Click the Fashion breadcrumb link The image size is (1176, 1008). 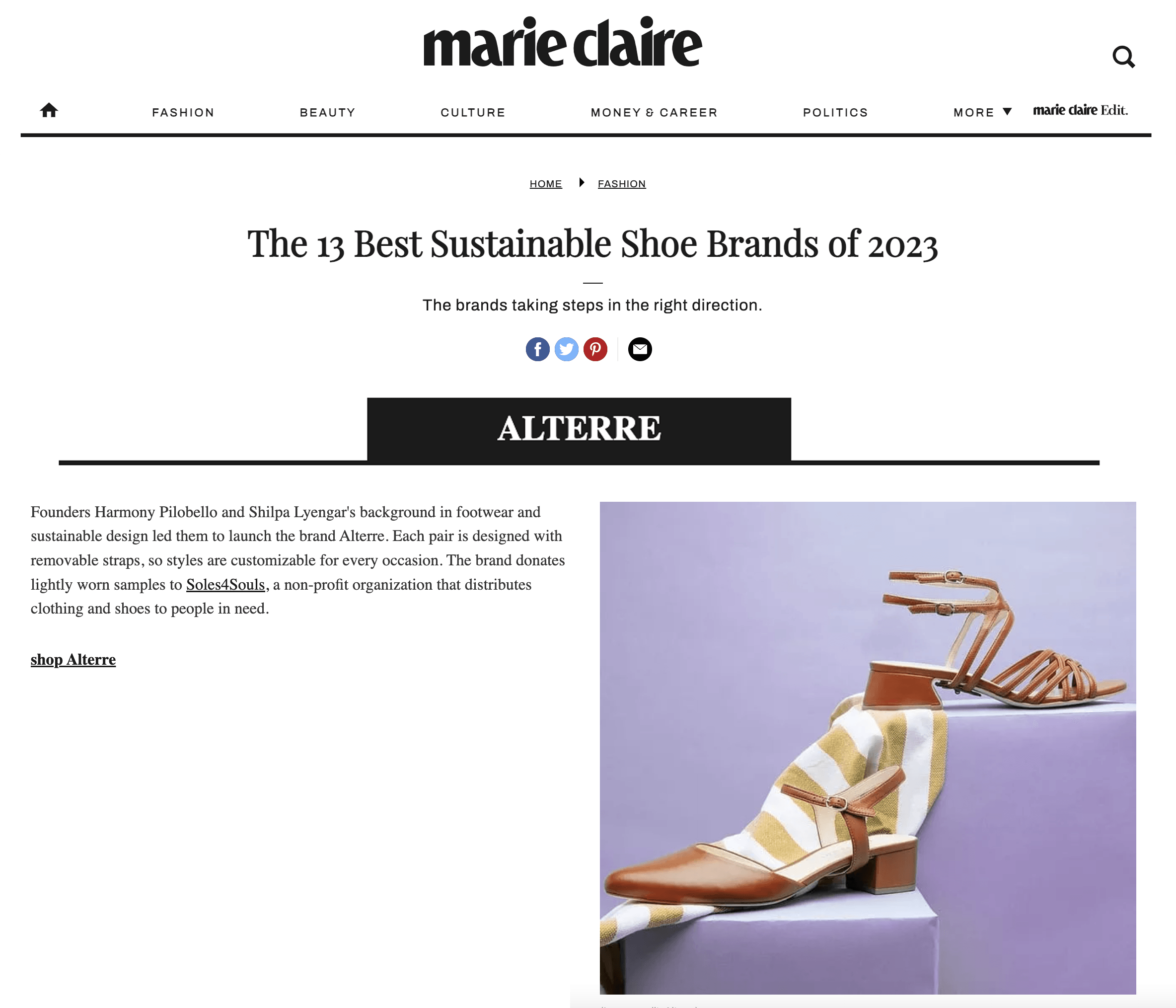point(621,184)
